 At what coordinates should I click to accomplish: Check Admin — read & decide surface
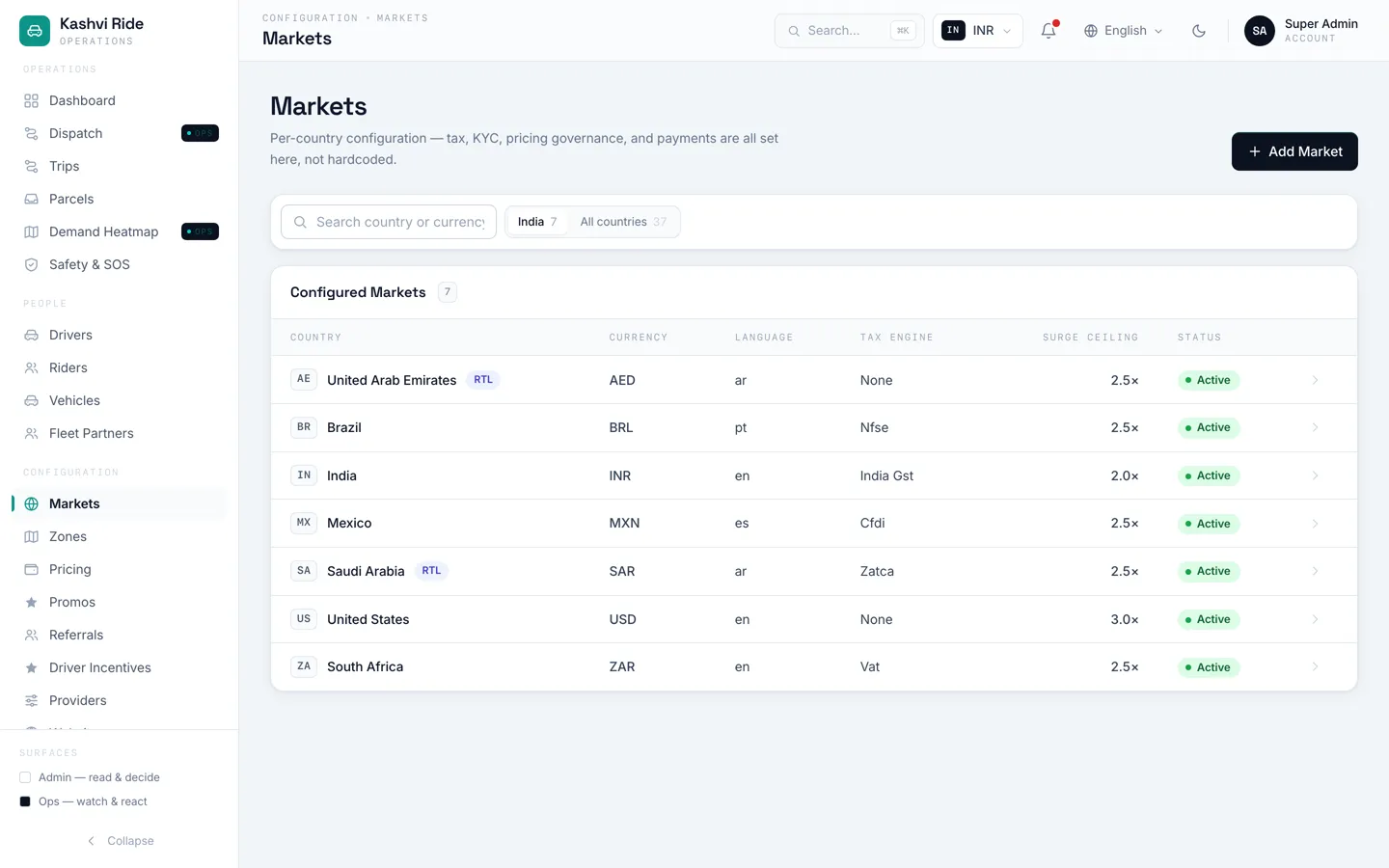(25, 777)
